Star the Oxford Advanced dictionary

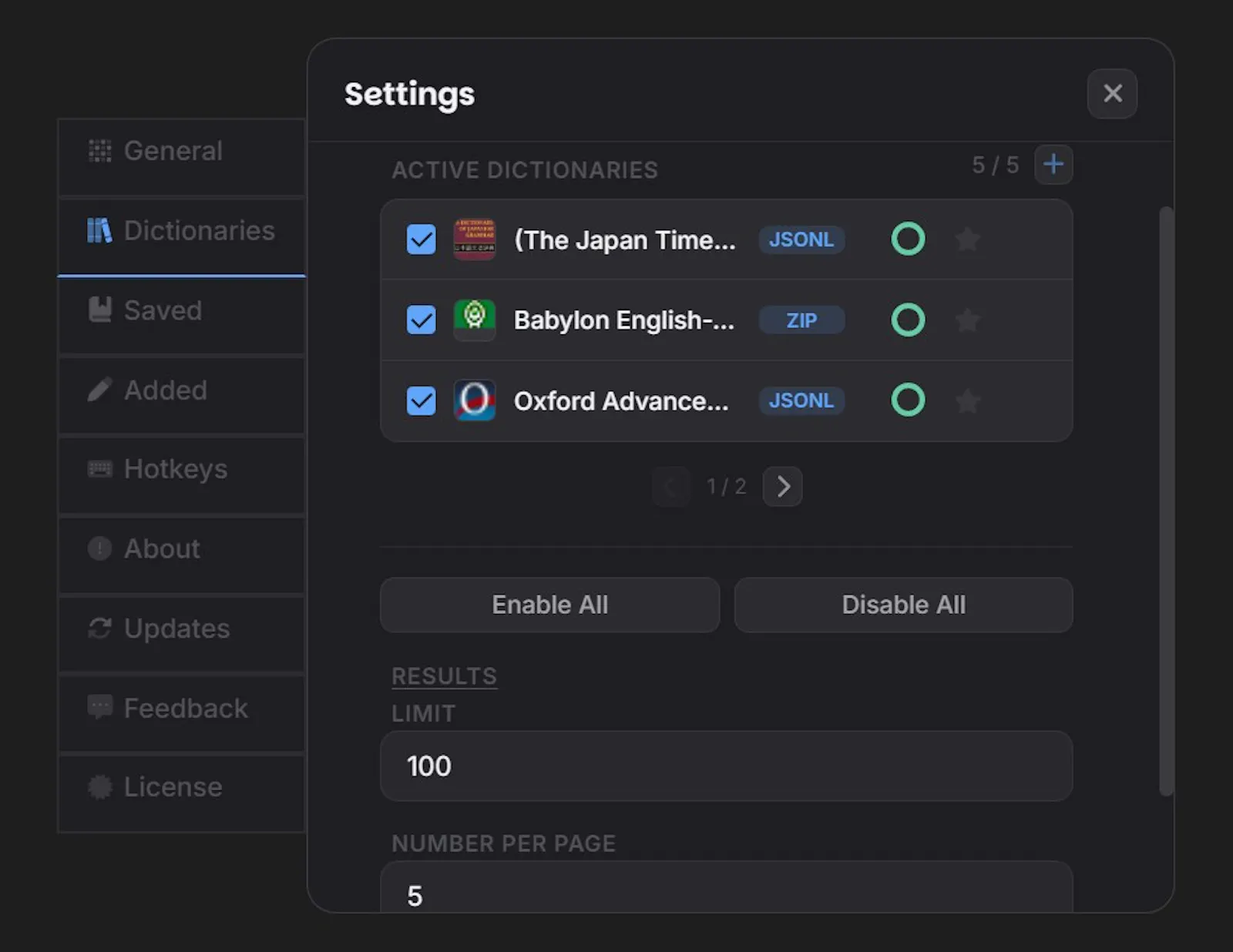[x=967, y=401]
